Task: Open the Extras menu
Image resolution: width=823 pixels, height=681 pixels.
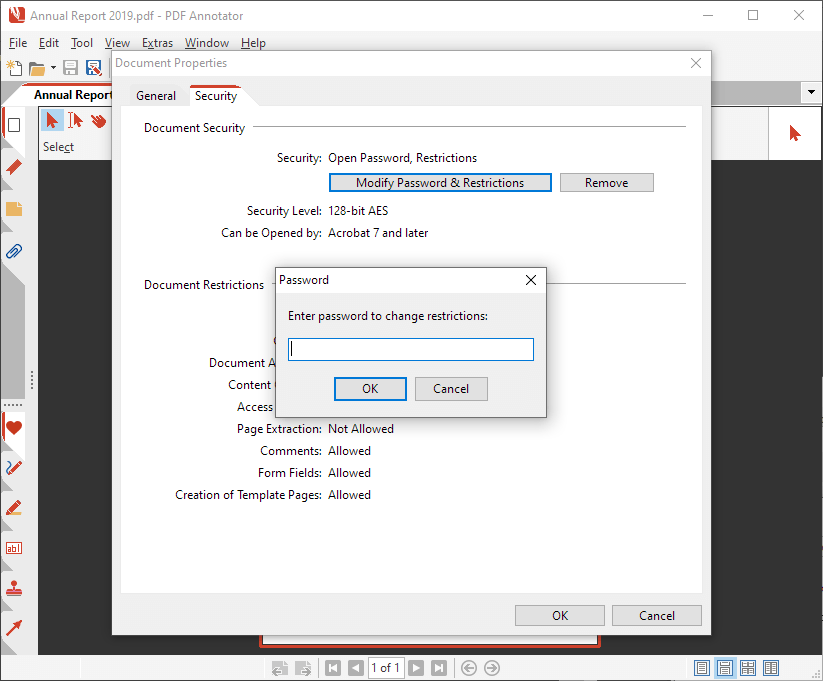Action: (x=157, y=43)
